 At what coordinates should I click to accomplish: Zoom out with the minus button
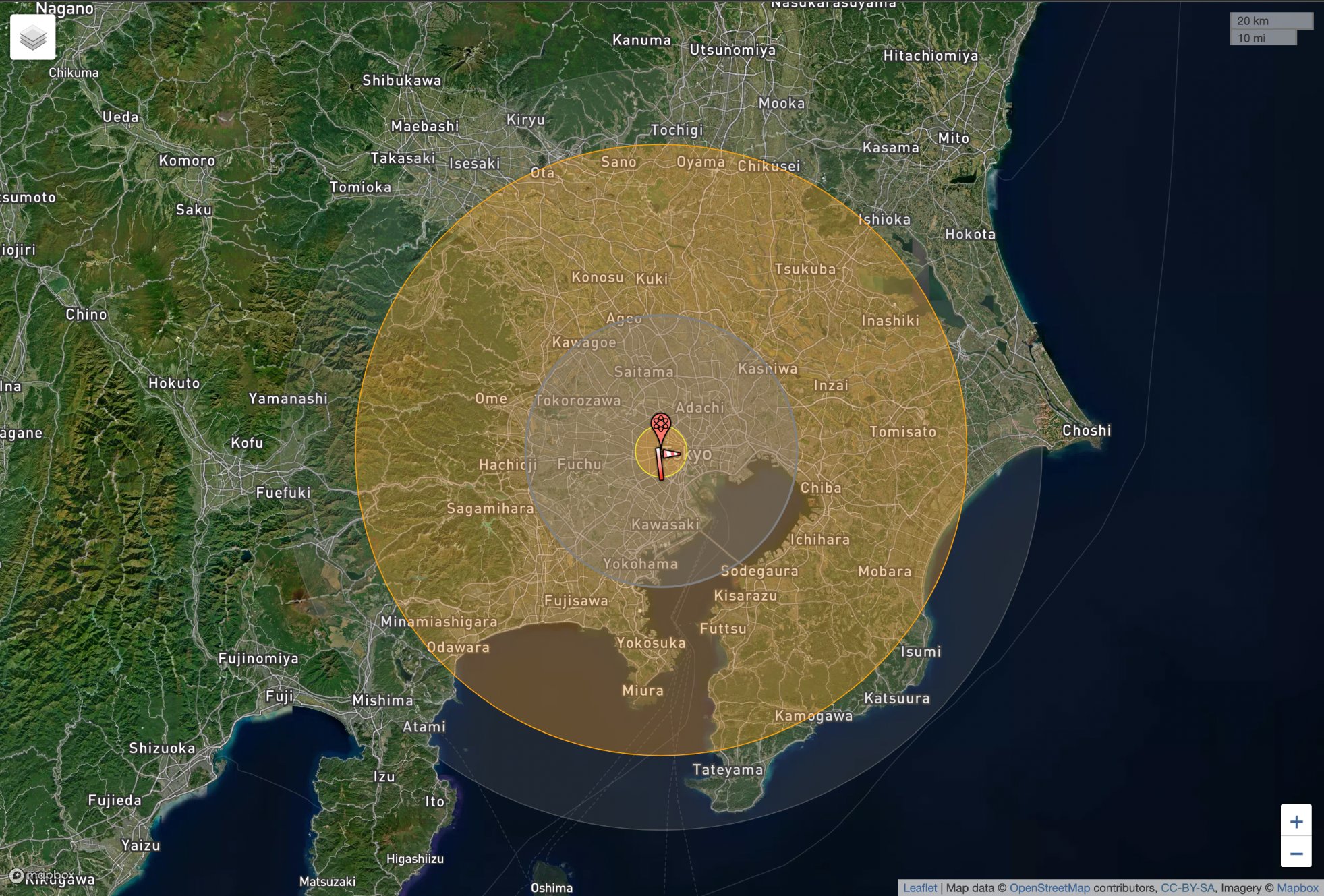(1296, 854)
